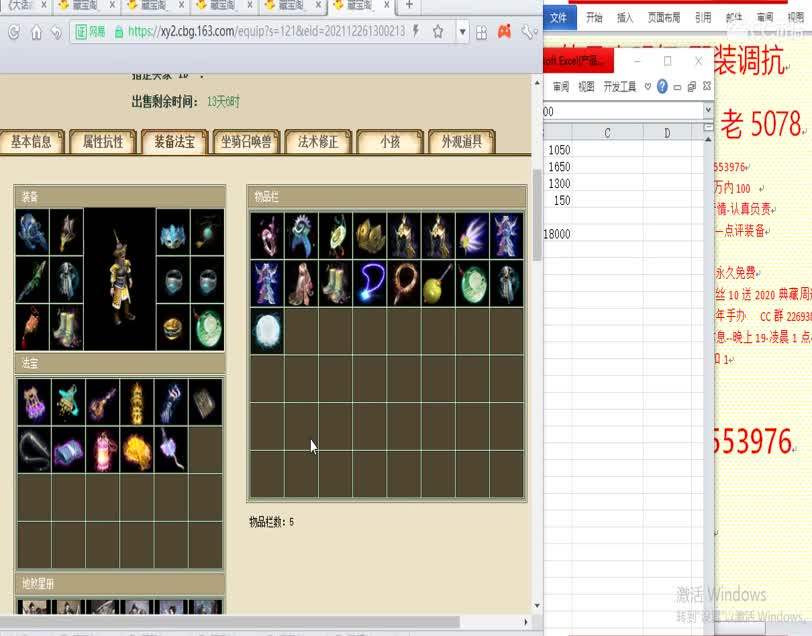The height and width of the screenshot is (636, 812).
Task: Open the 文件 menu in Word
Action: (x=558, y=18)
